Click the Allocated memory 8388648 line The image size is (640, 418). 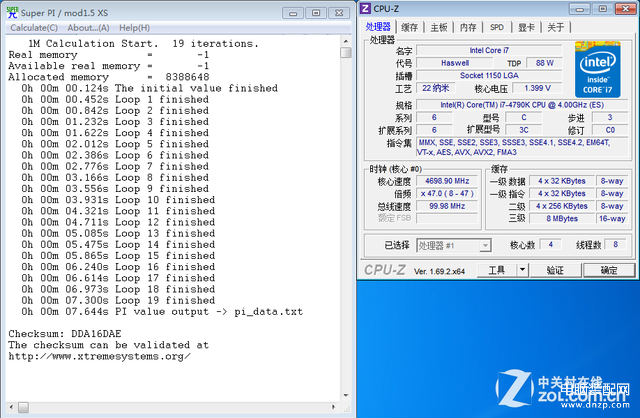[109, 77]
